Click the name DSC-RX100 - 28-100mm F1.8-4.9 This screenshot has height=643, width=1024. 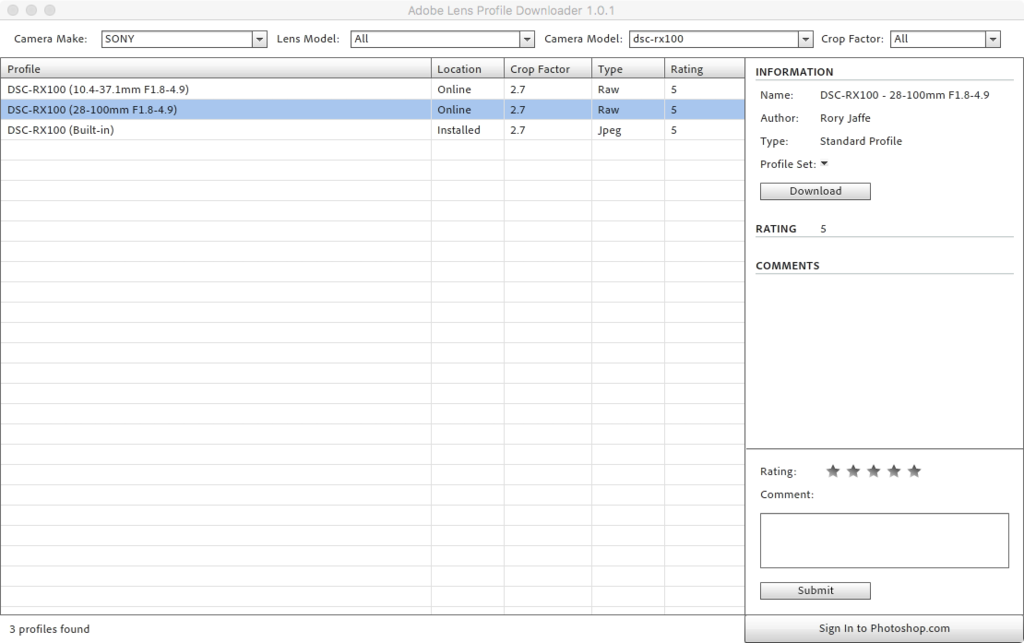[x=904, y=95]
